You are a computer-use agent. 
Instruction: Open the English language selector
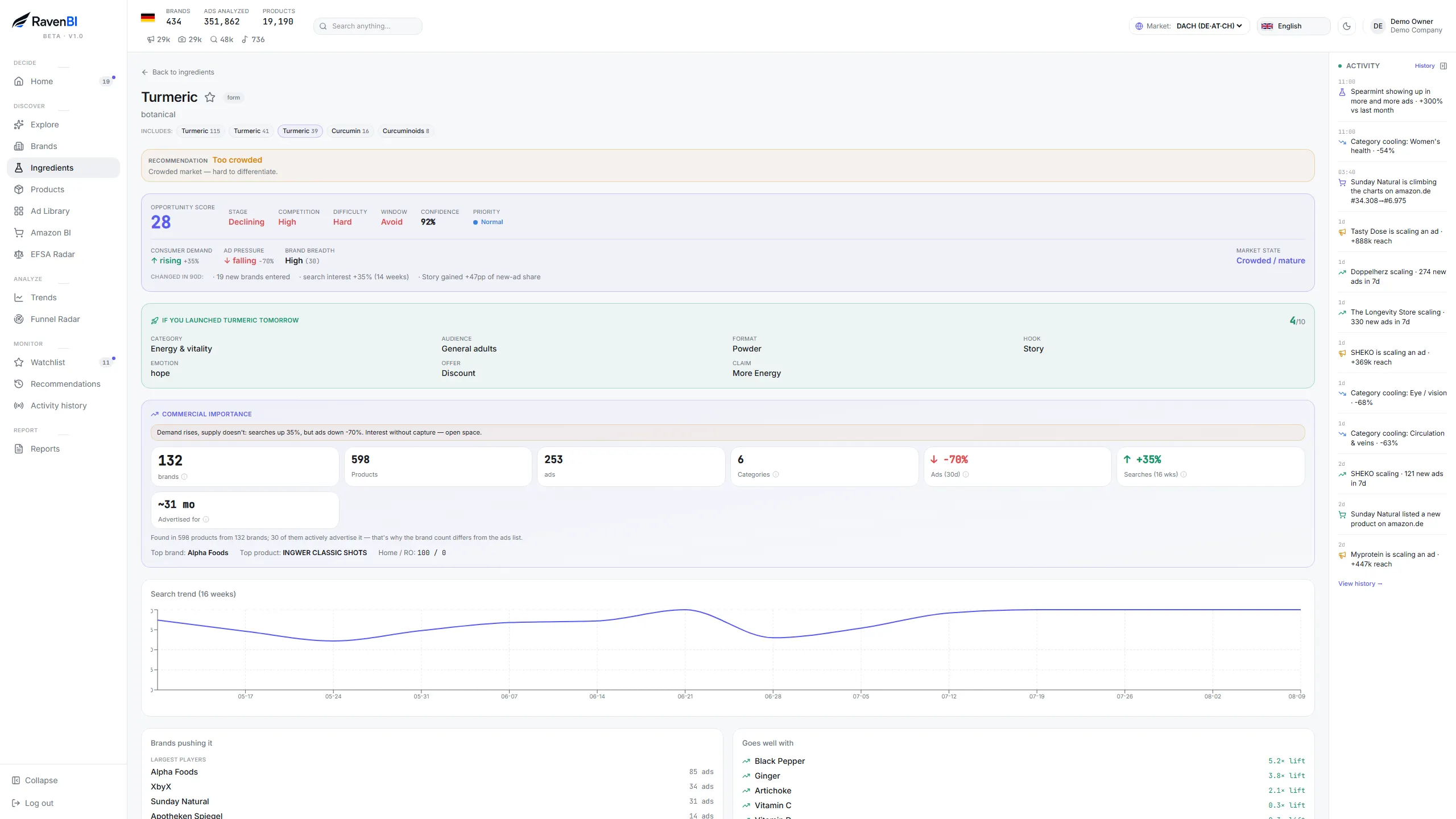coord(1293,26)
